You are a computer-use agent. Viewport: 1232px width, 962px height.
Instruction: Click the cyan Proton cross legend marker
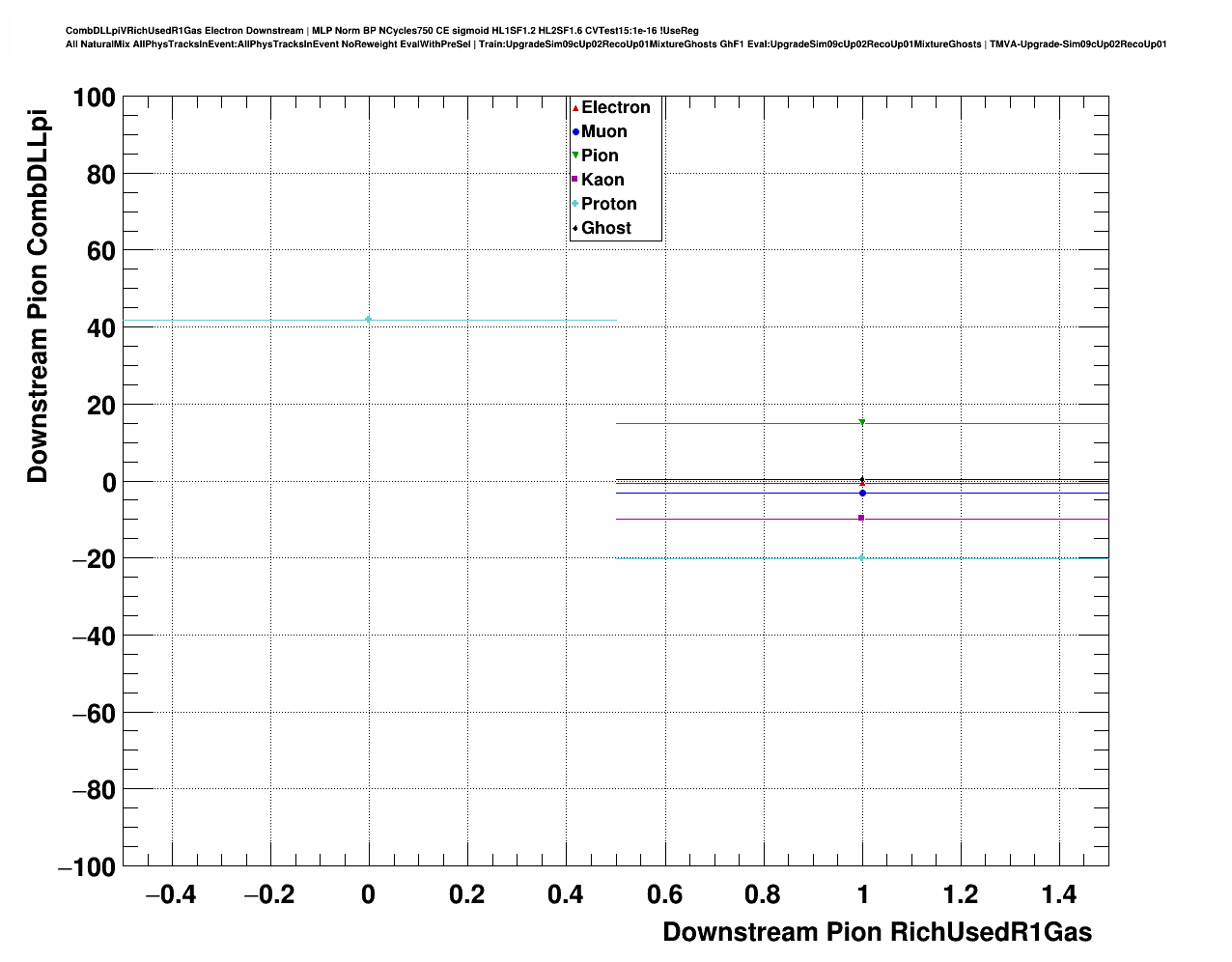coord(575,204)
